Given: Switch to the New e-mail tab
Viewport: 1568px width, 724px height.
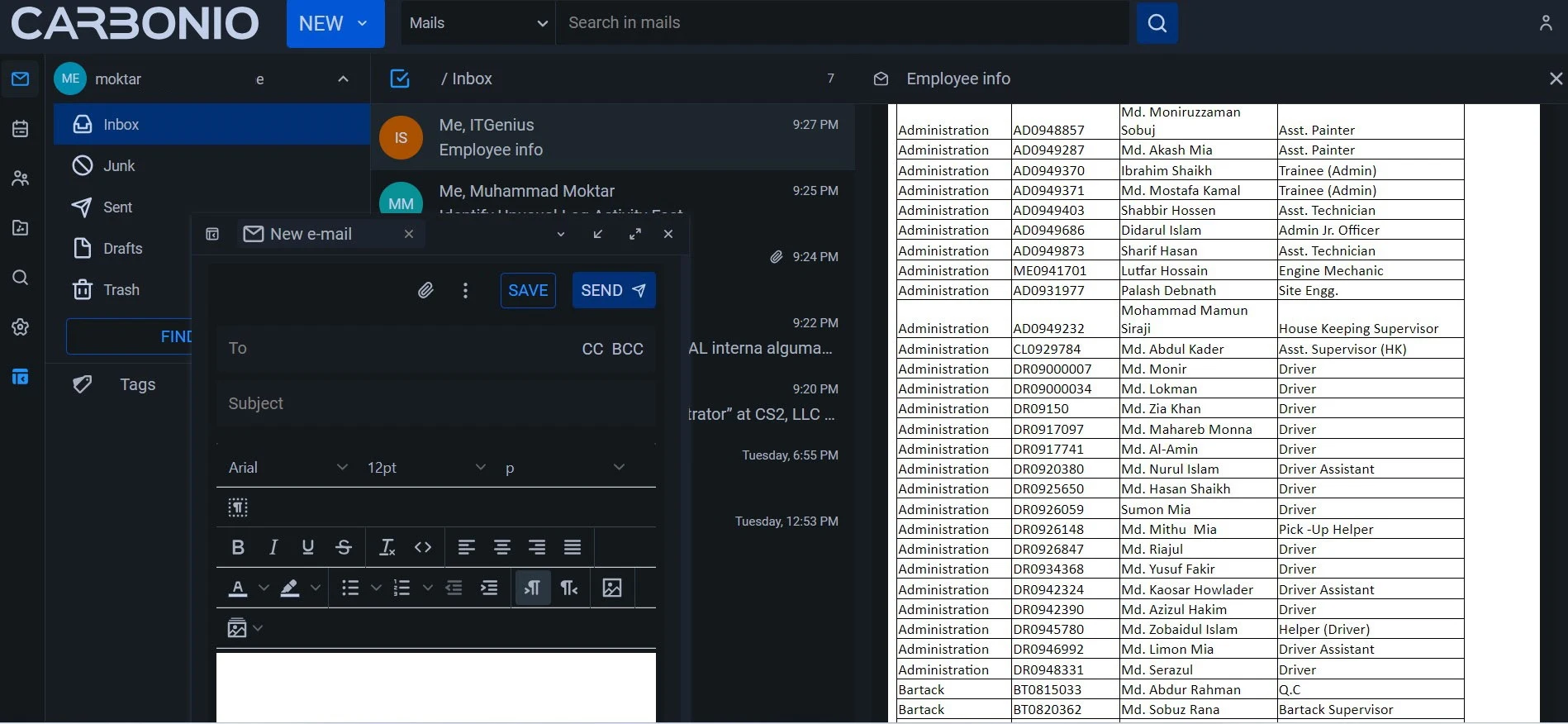Looking at the screenshot, I should pos(311,235).
